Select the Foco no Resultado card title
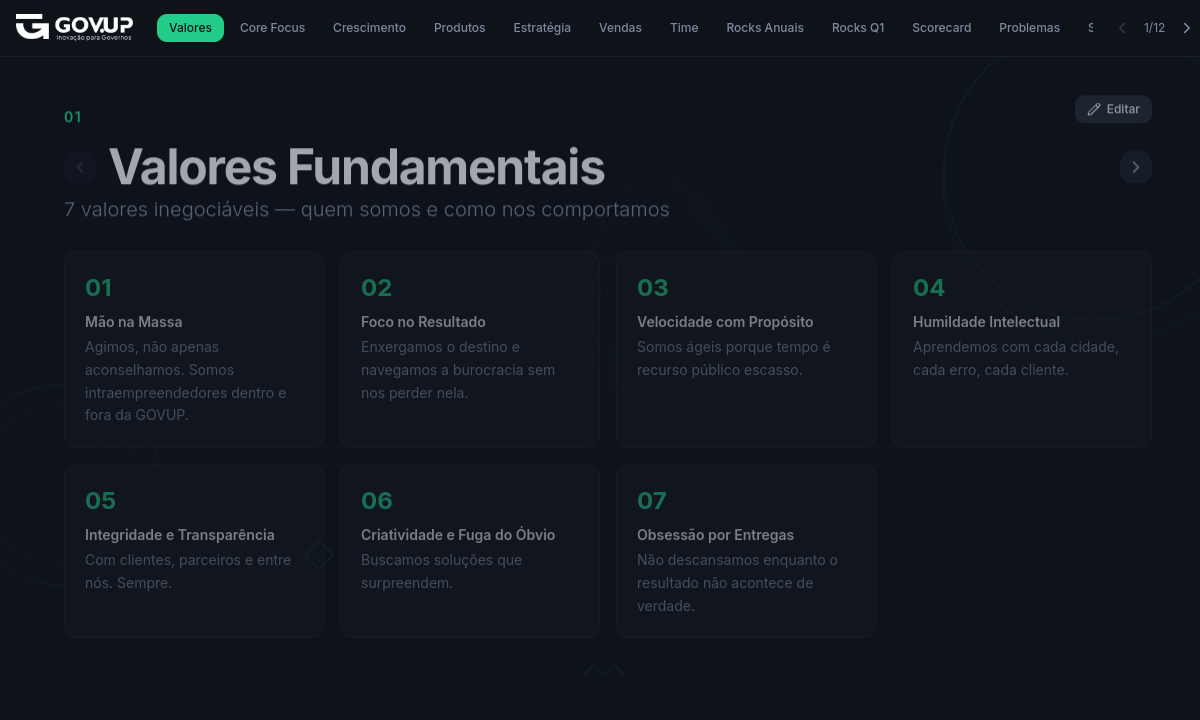 [423, 322]
